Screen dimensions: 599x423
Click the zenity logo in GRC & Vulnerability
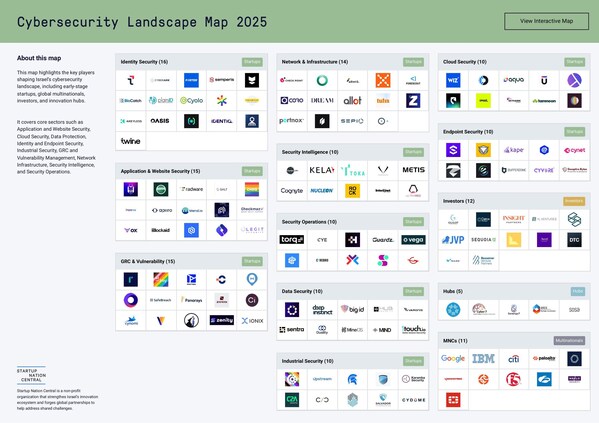(222, 320)
